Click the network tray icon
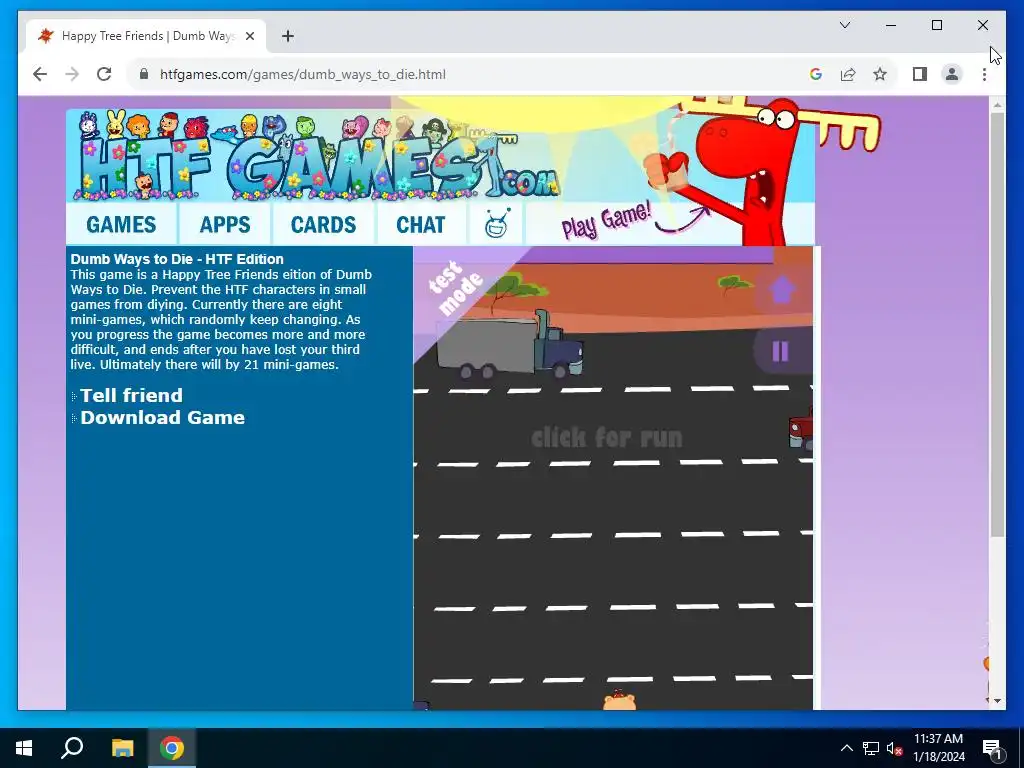Image resolution: width=1024 pixels, height=768 pixels. tap(871, 748)
